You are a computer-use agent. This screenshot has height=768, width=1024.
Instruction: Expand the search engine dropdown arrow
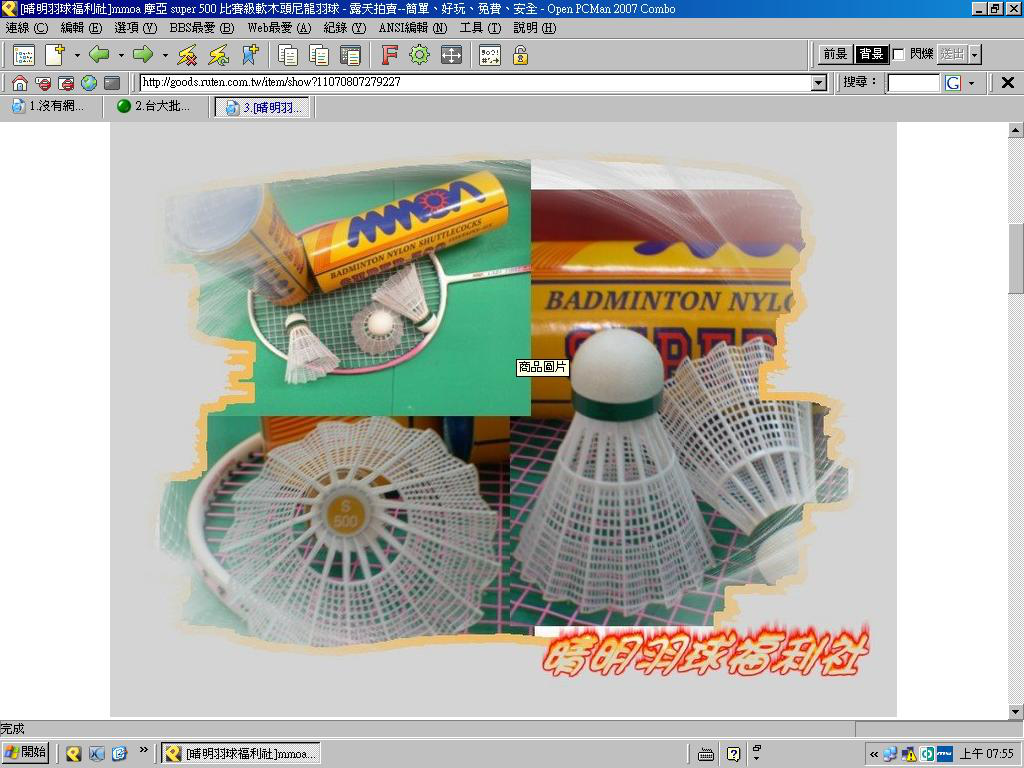coord(971,83)
